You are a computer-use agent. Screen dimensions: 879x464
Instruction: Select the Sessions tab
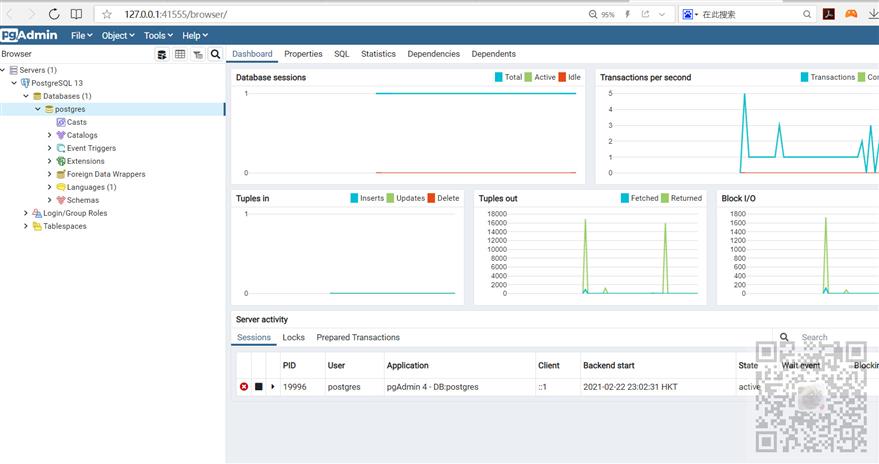pos(253,337)
